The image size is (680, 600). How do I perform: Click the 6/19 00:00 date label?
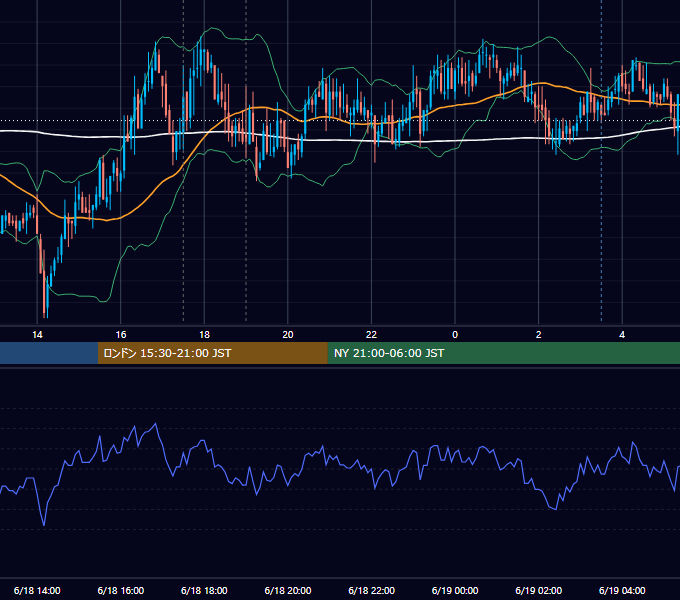455,590
